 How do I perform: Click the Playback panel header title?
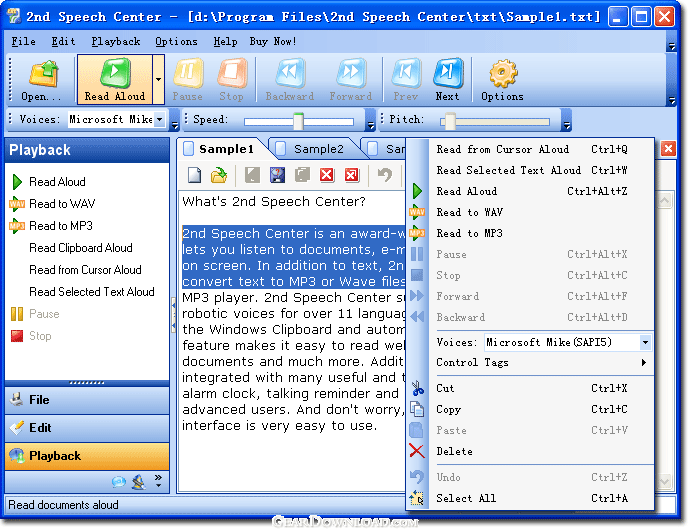pyautogui.click(x=40, y=150)
